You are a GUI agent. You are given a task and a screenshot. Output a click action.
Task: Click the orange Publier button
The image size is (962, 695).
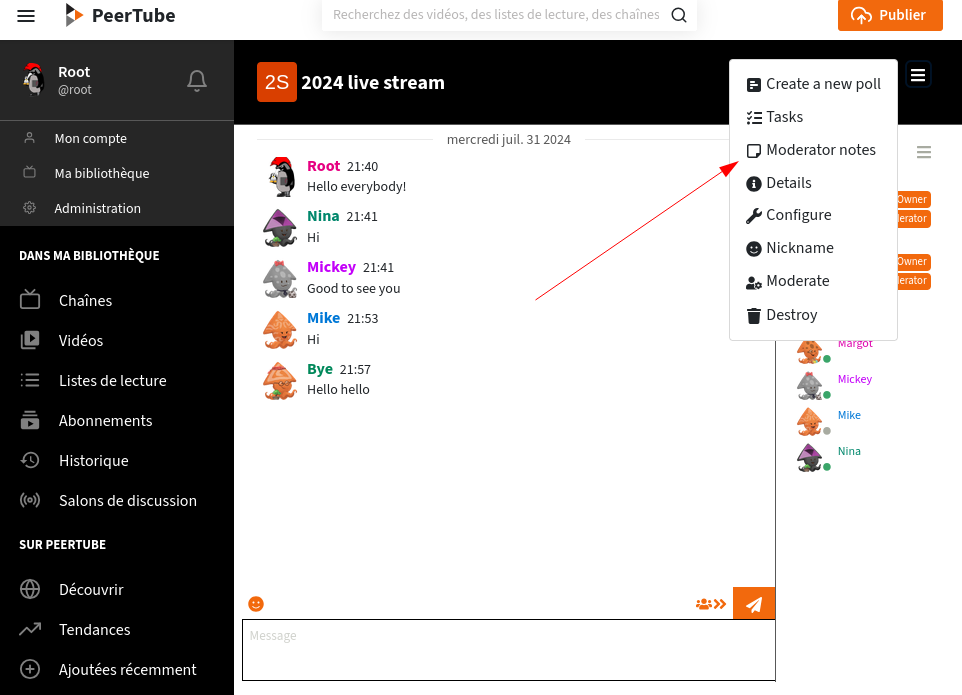pos(890,15)
